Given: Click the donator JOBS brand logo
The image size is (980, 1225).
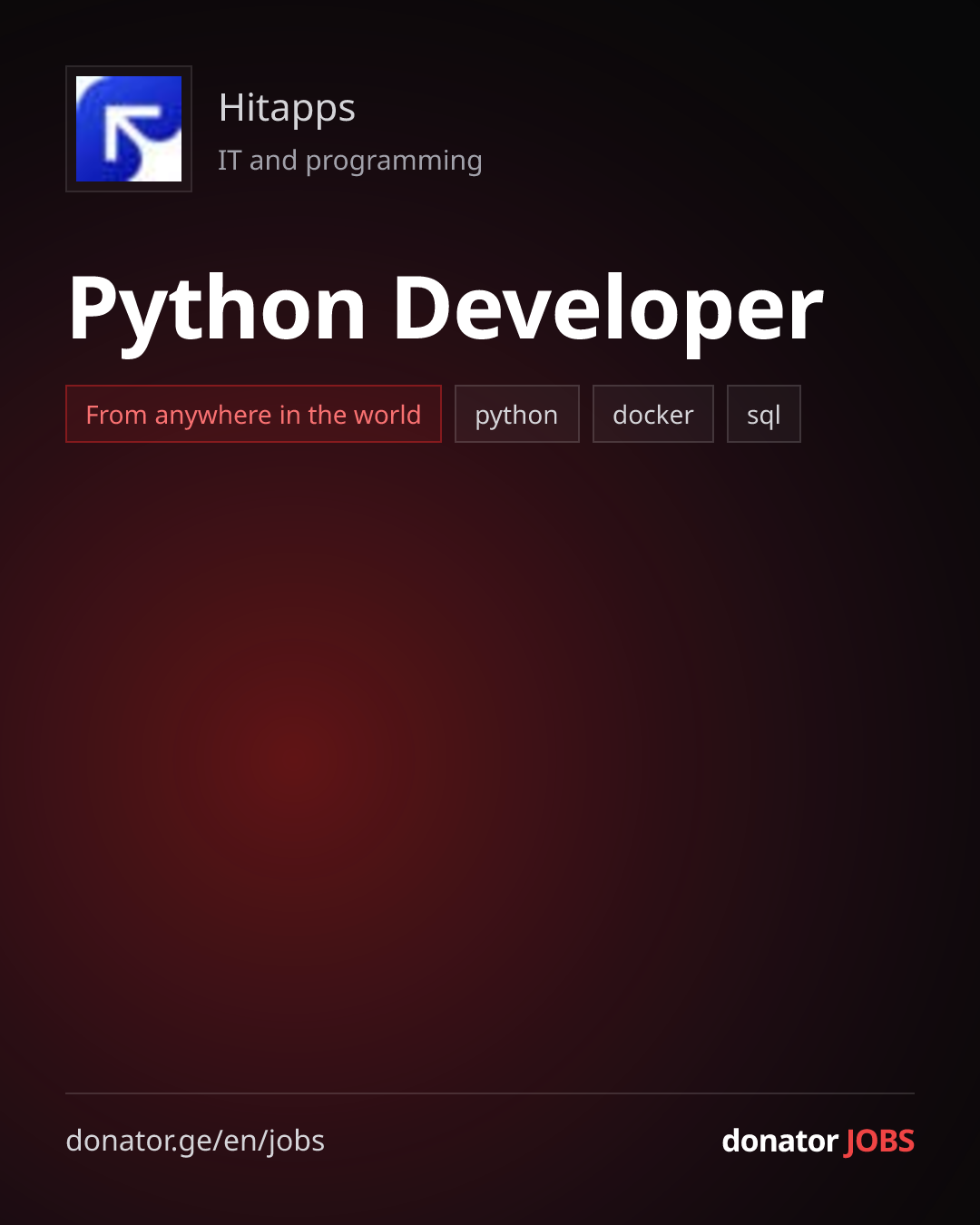Looking at the screenshot, I should point(818,1141).
